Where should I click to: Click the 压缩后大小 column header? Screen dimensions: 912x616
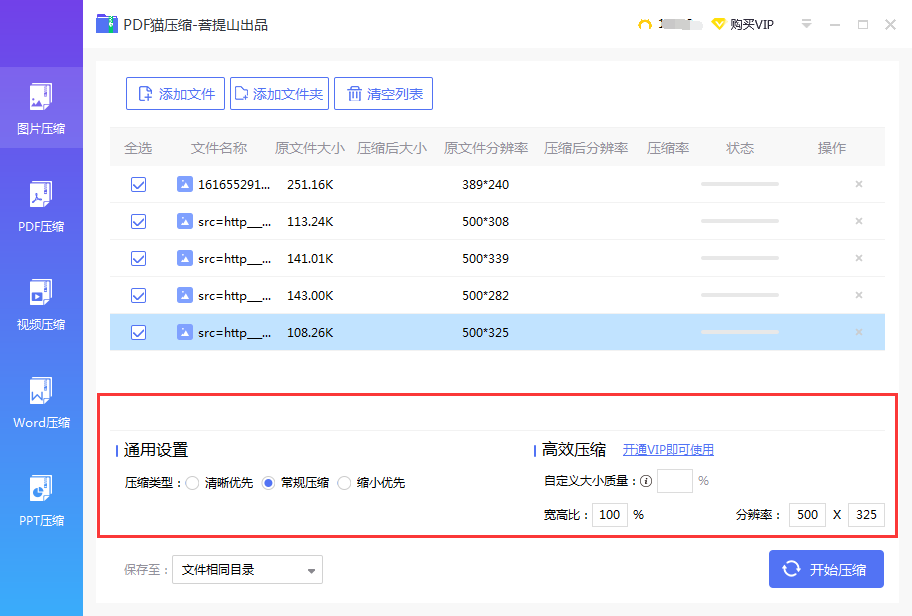pyautogui.click(x=392, y=148)
